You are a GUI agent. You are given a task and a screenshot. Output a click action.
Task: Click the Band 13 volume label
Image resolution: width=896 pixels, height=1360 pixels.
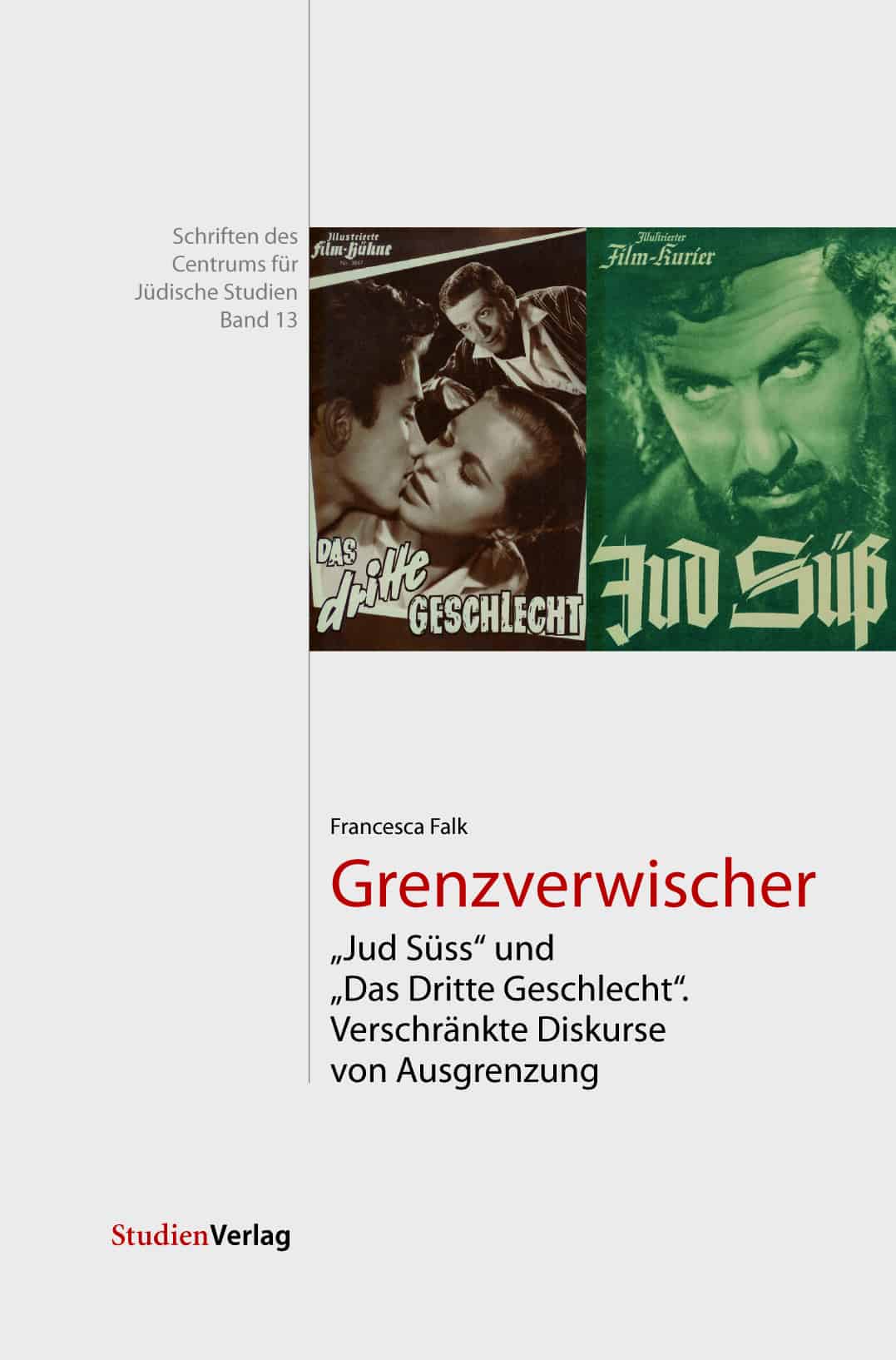pos(259,320)
